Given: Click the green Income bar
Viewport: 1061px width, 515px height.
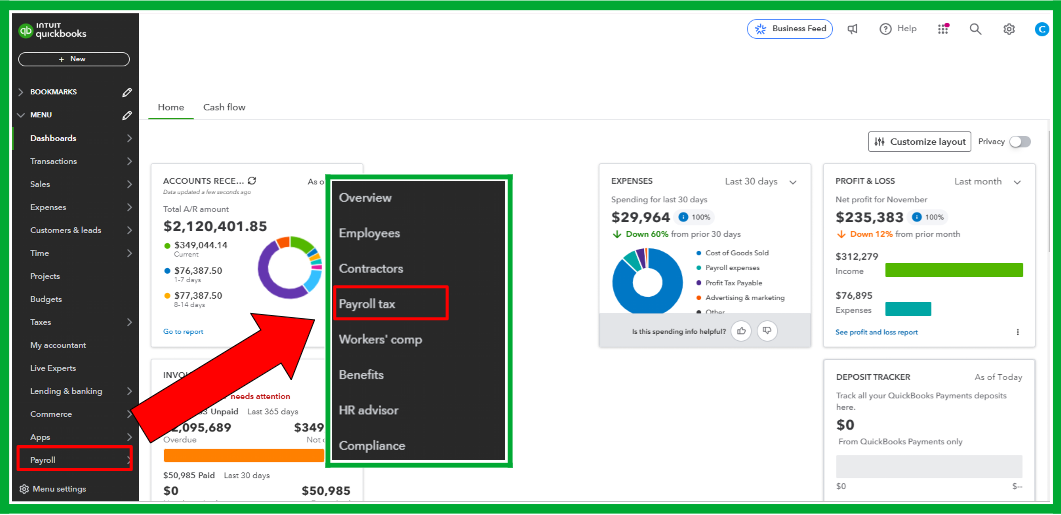Looking at the screenshot, I should [954, 270].
